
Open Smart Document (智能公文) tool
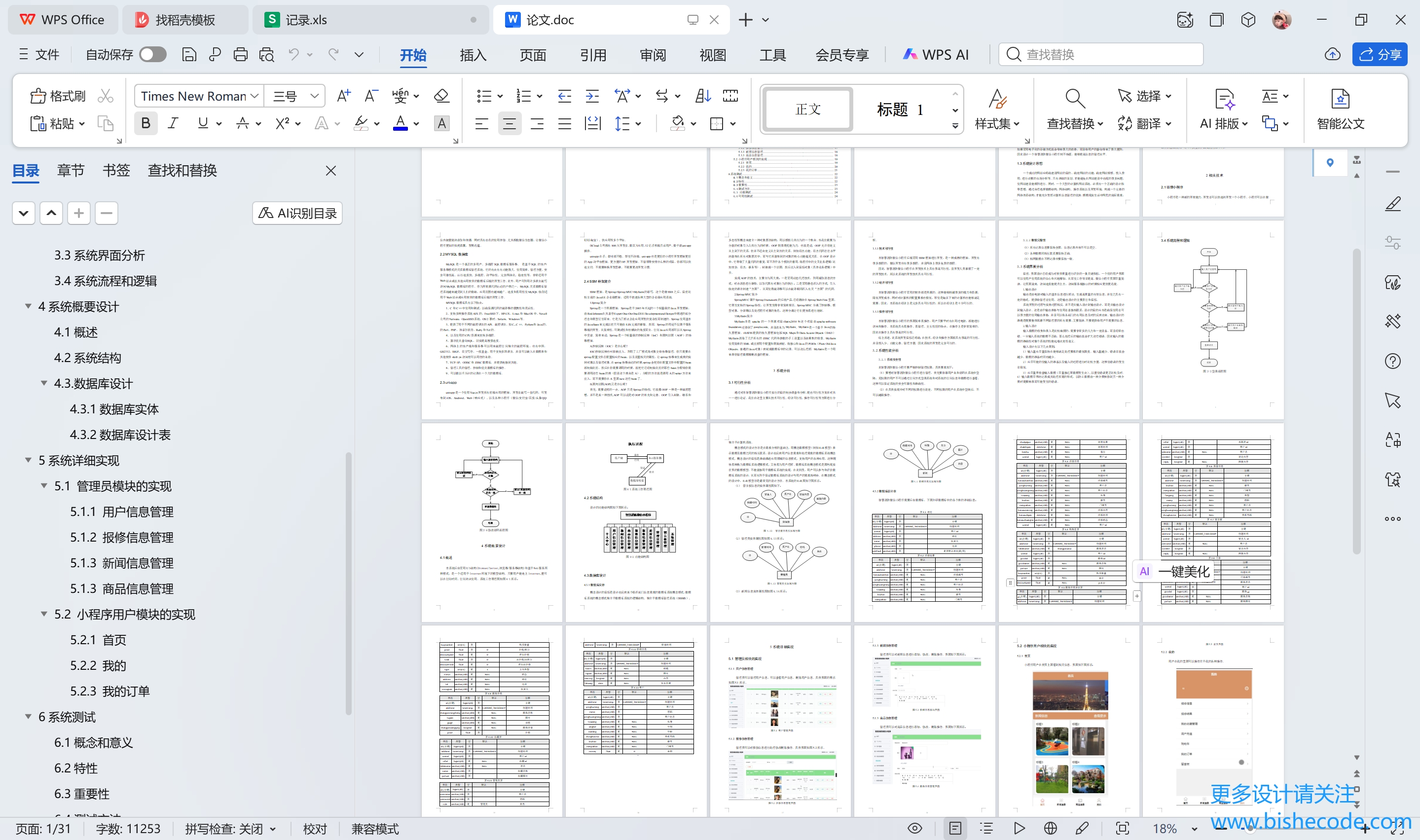(1340, 109)
